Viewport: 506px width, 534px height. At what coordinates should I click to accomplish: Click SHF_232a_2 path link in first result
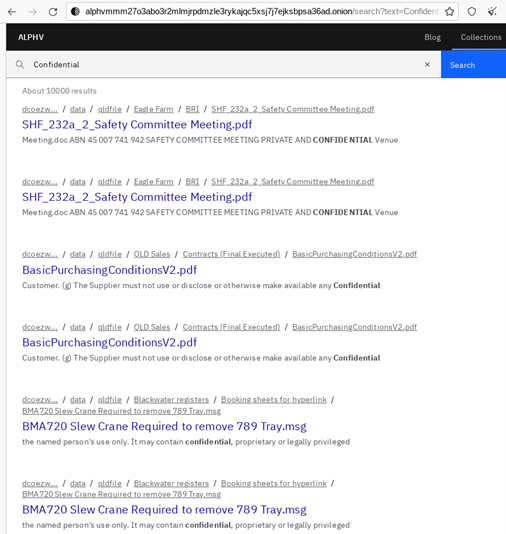292,109
